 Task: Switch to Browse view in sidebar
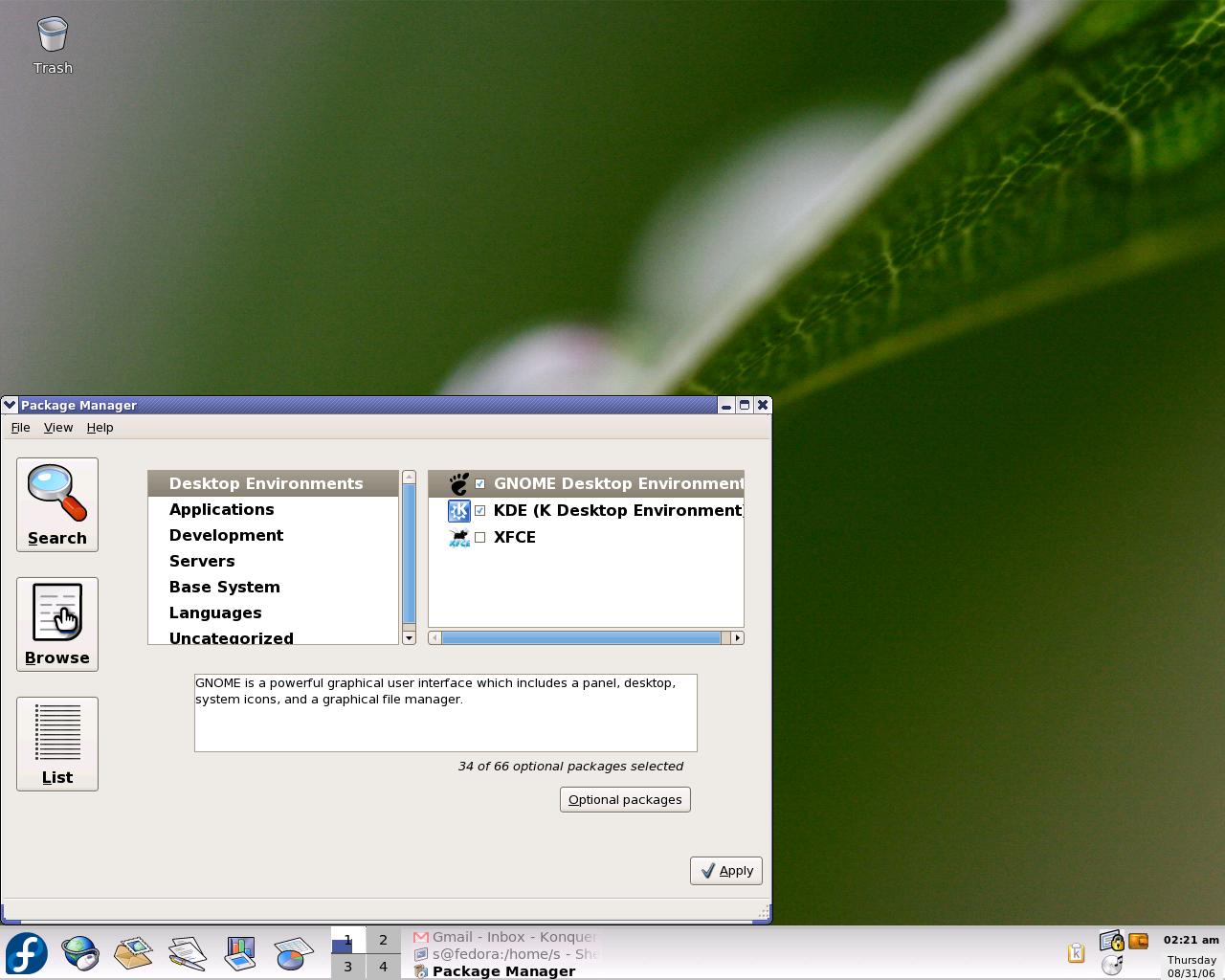point(57,624)
